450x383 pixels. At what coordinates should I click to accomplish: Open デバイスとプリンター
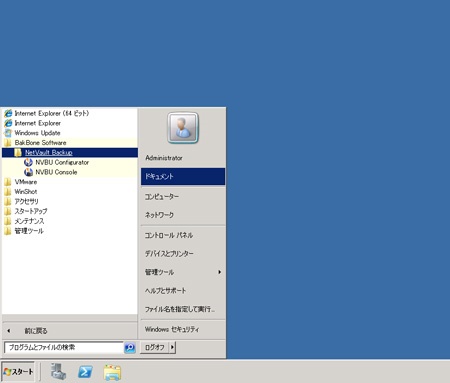click(183, 254)
